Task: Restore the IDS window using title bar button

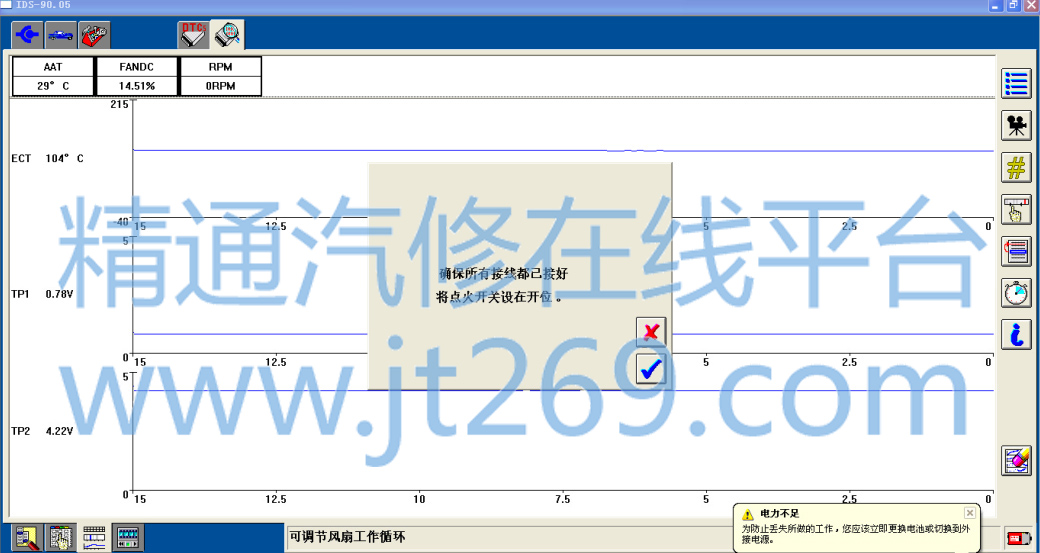Action: click(1013, 5)
